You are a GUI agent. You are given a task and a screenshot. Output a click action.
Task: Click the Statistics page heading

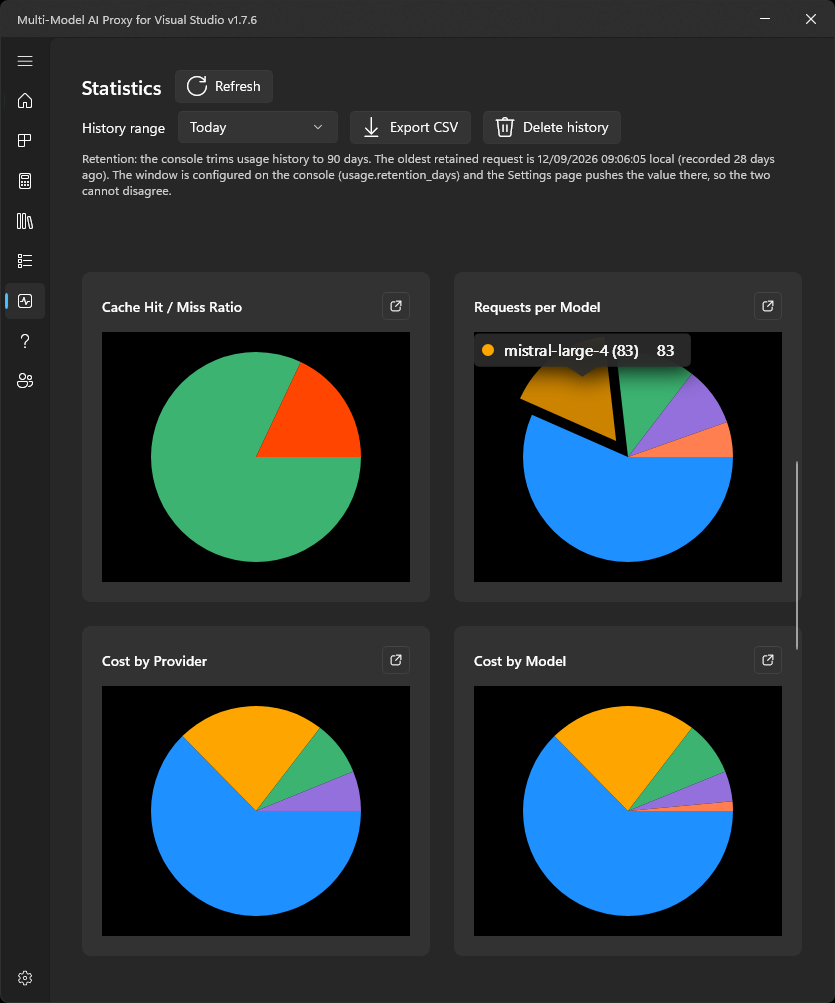122,88
